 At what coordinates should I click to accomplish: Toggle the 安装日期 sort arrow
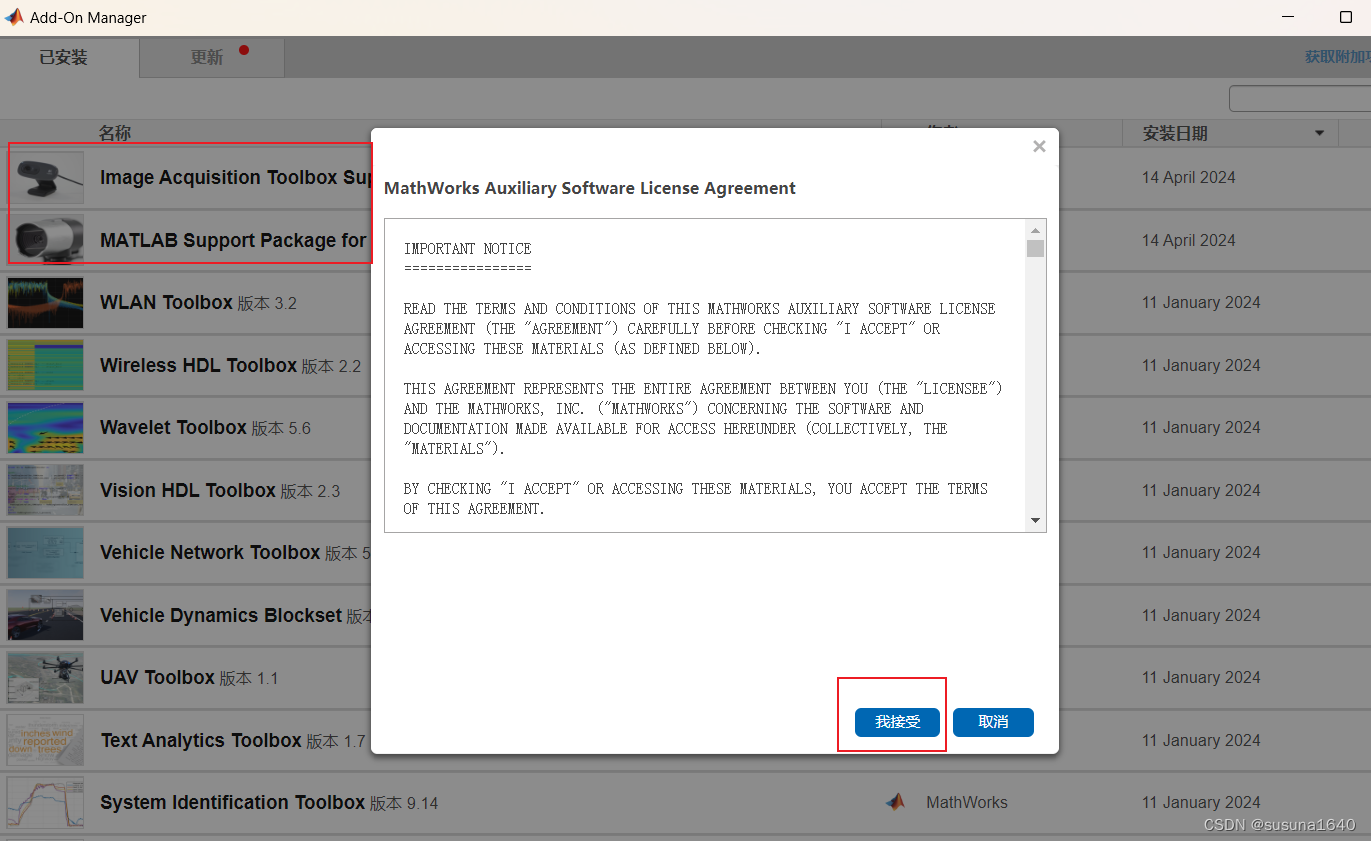[x=1319, y=133]
